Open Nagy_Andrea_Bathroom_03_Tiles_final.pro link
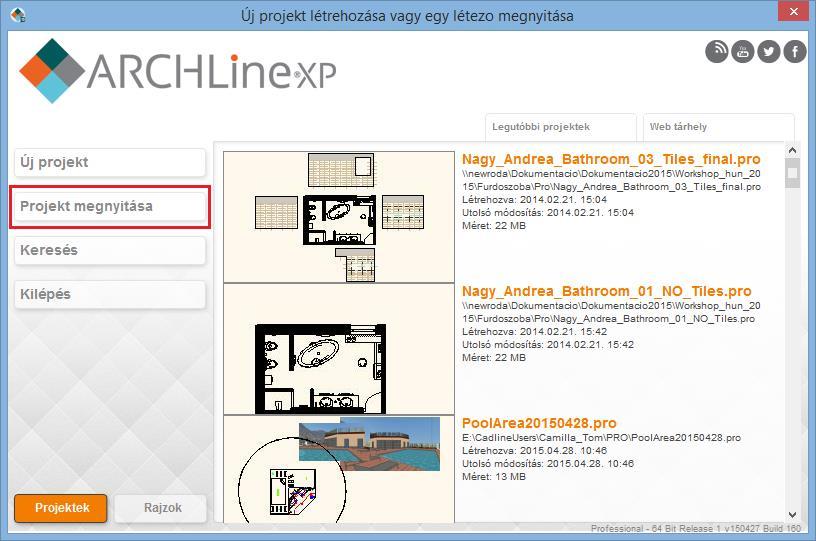Image resolution: width=816 pixels, height=541 pixels. click(x=611, y=159)
